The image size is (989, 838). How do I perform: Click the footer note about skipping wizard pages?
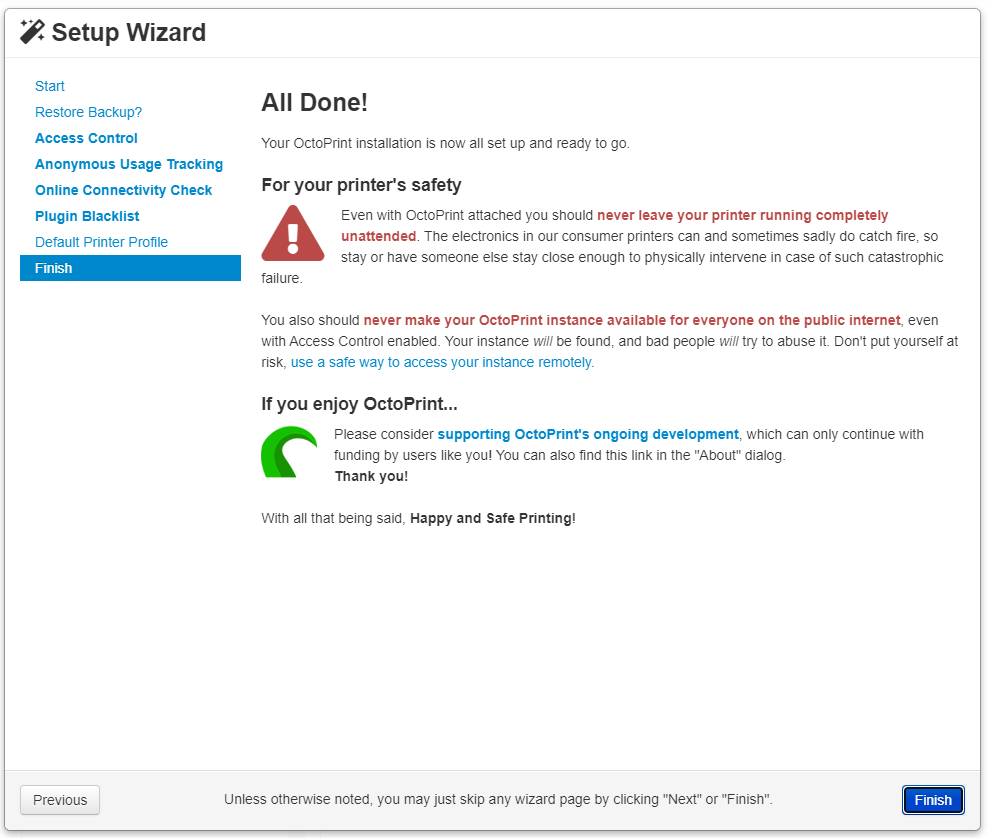(498, 800)
